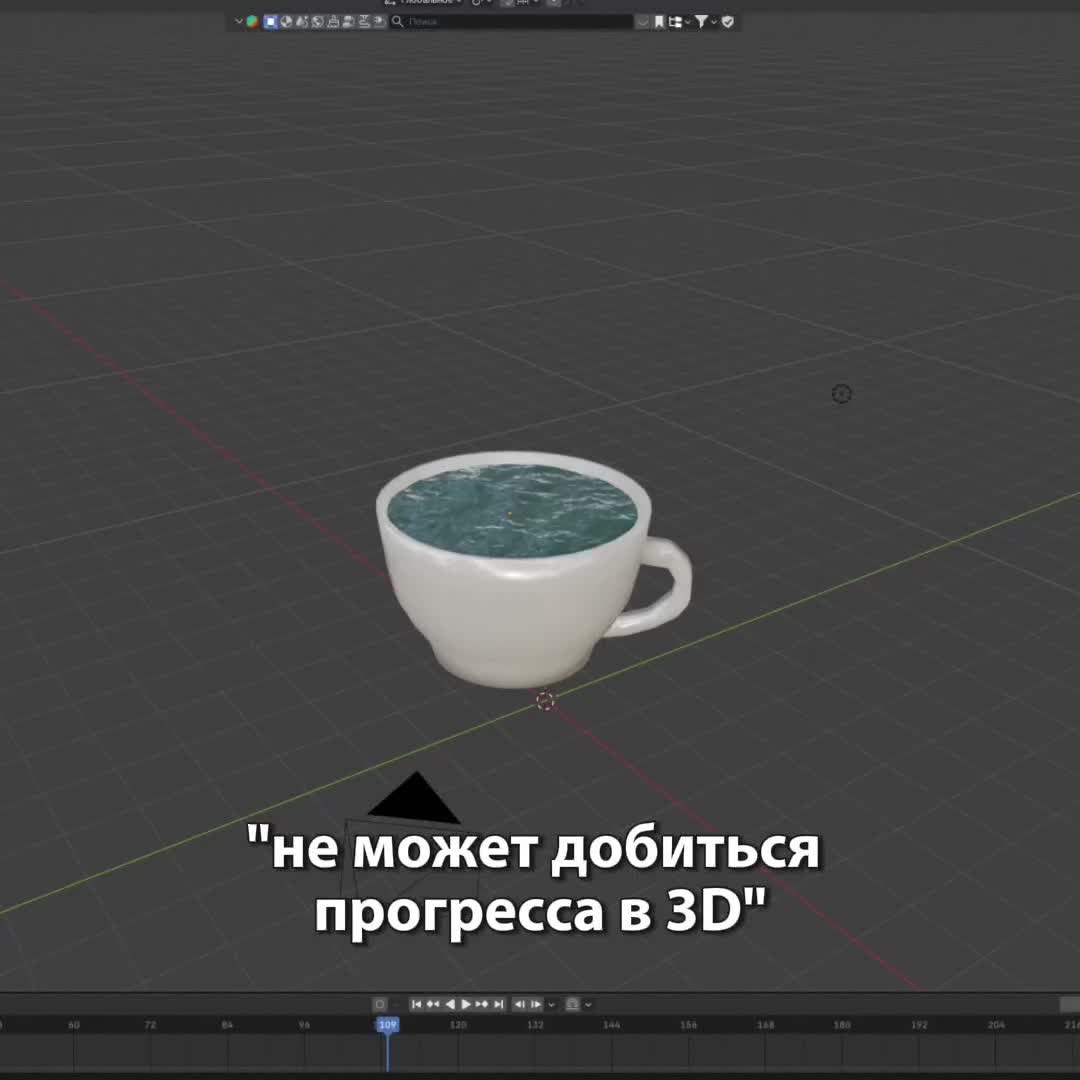
Task: Click the funnel filter icon
Action: point(701,21)
